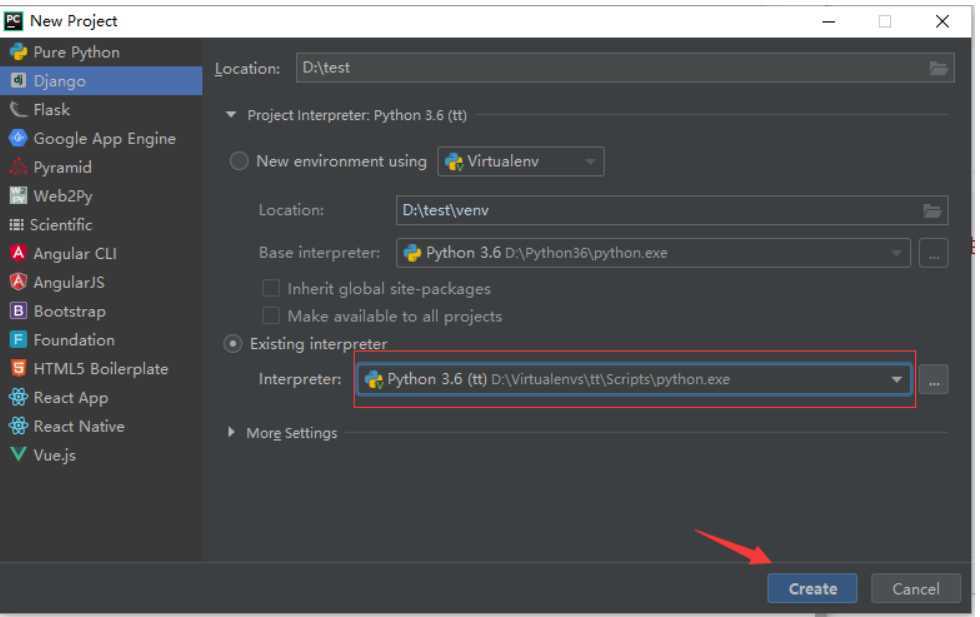Select React App project type
This screenshot has height=617, width=980.
(101, 397)
